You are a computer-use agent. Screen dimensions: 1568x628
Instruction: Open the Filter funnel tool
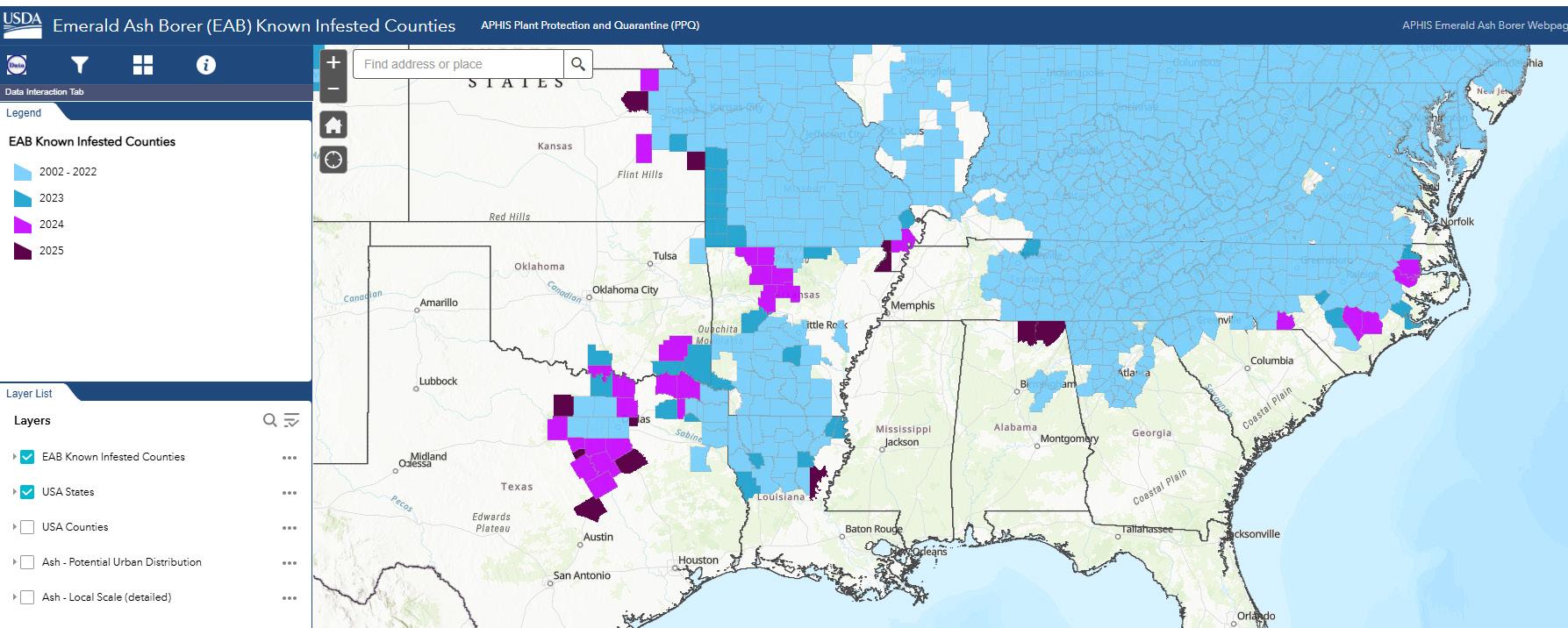coord(80,65)
